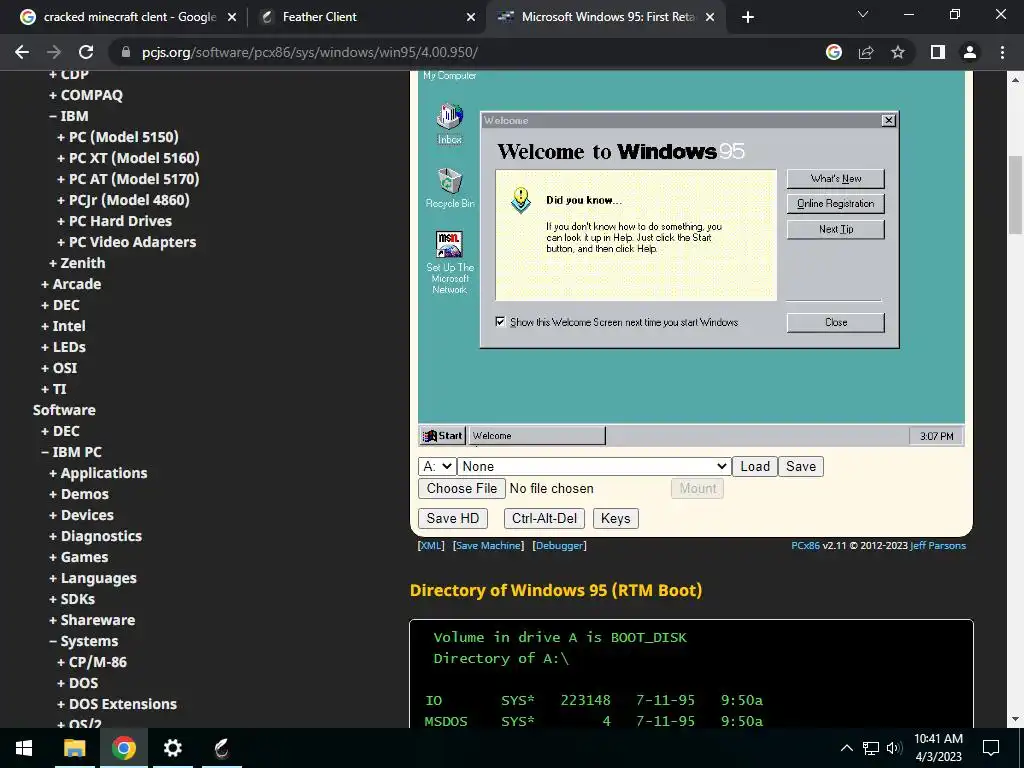Expand PC Video Adapters
Image resolution: width=1024 pixels, height=768 pixels.
(127, 242)
